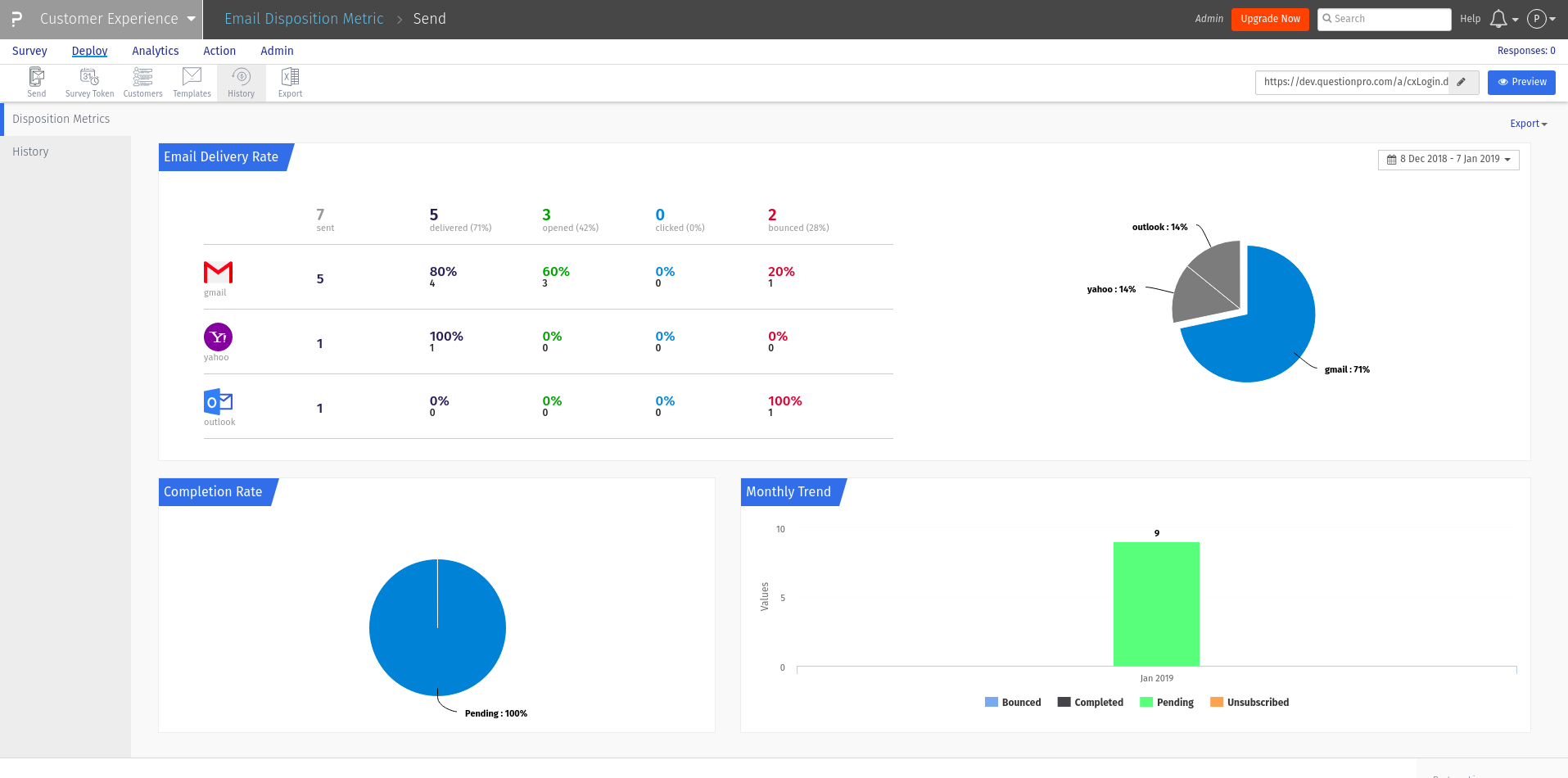Open the Customers icon

coord(142,81)
